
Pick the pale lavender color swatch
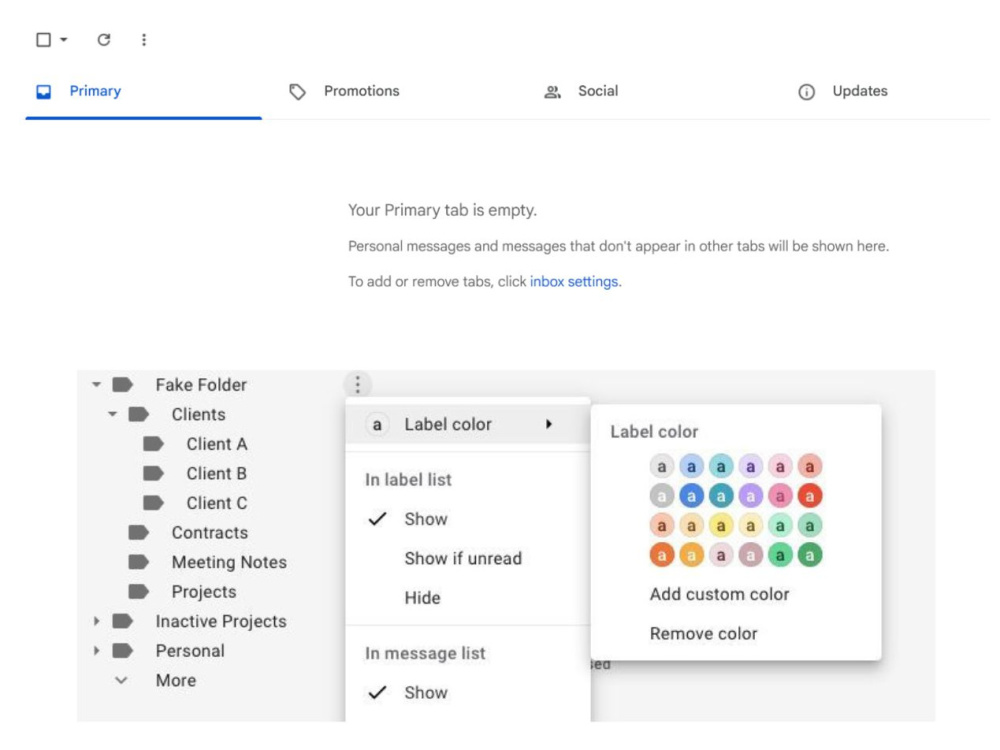tap(751, 467)
